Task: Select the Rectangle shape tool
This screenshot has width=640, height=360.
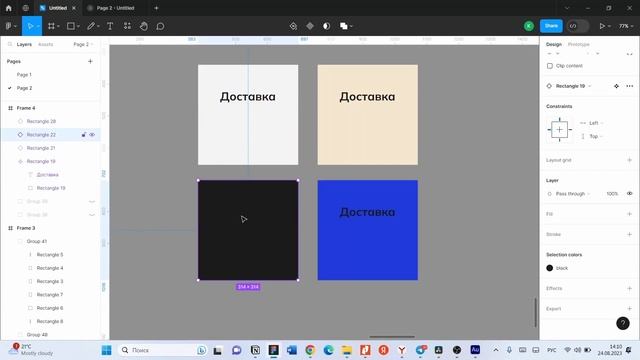Action: point(71,26)
